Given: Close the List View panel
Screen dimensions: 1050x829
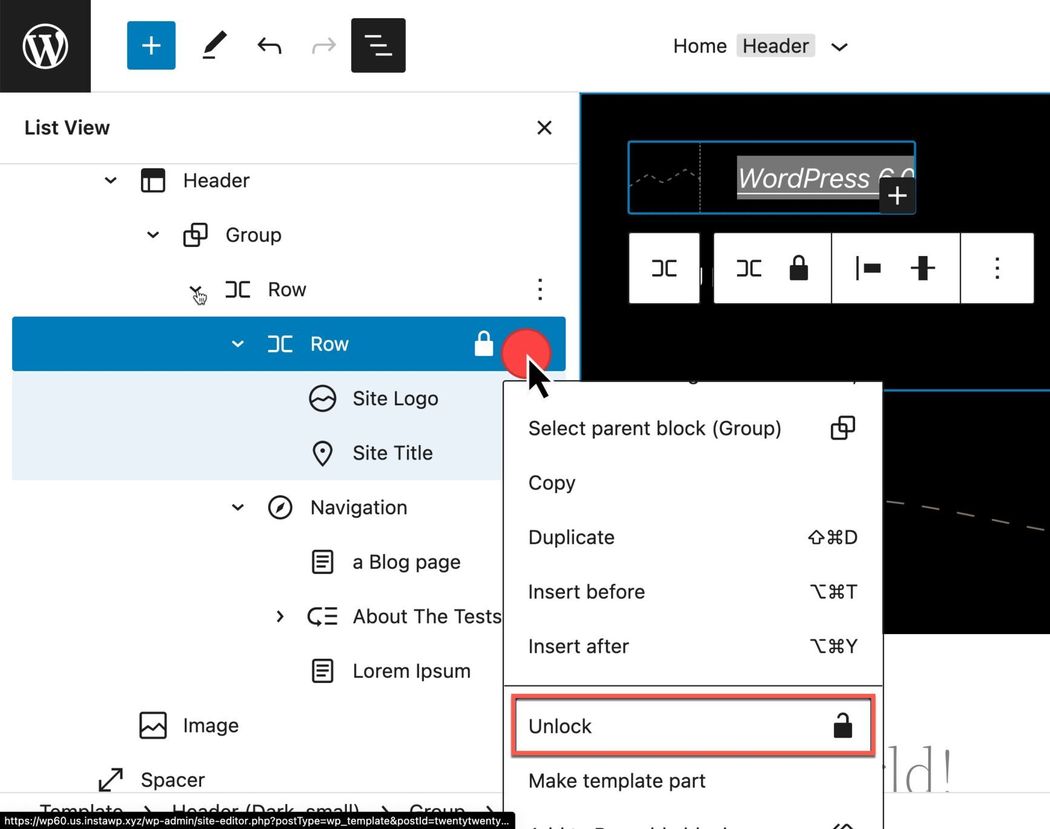Looking at the screenshot, I should (544, 128).
